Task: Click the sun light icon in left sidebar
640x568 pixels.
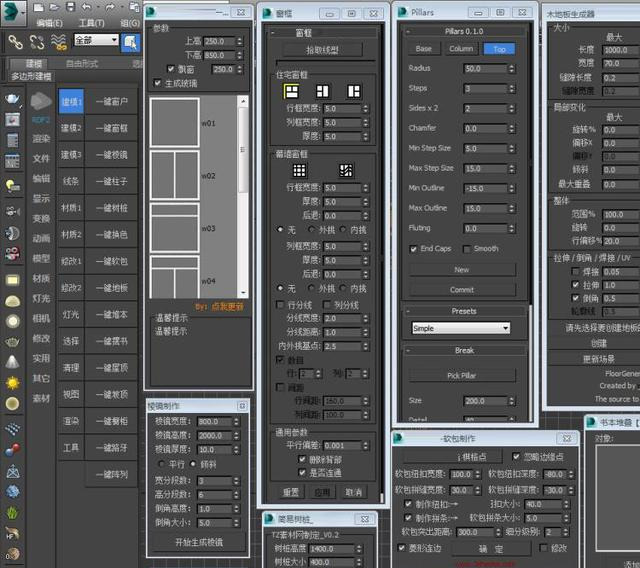Action: [12, 383]
